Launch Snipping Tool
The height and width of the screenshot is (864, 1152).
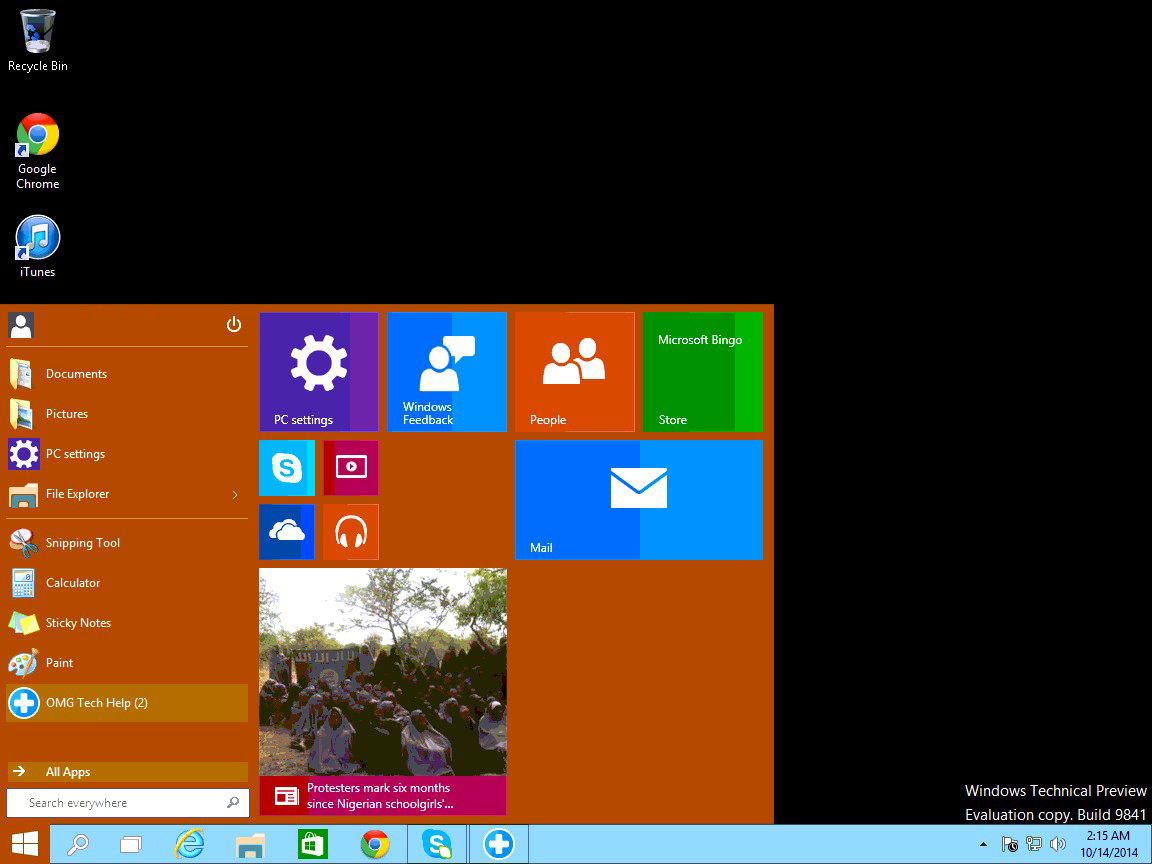coord(127,543)
